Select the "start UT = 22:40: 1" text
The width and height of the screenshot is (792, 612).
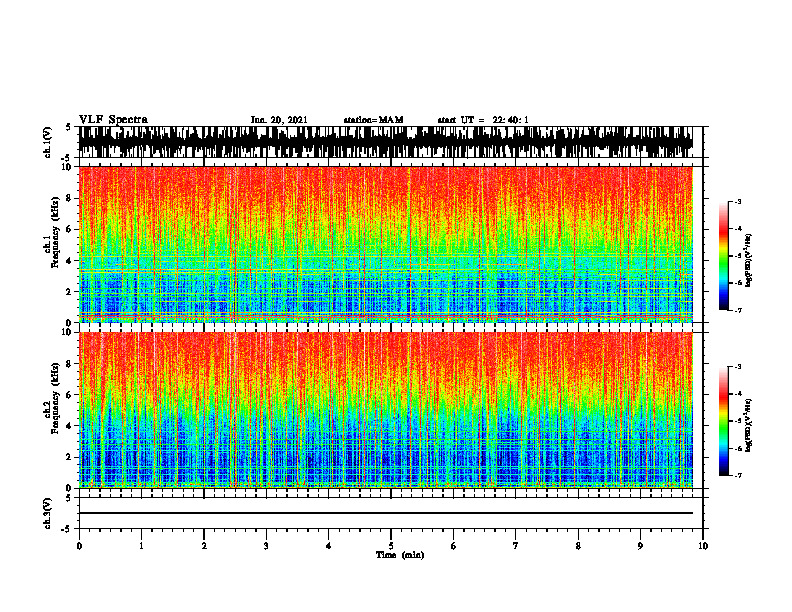pos(483,120)
